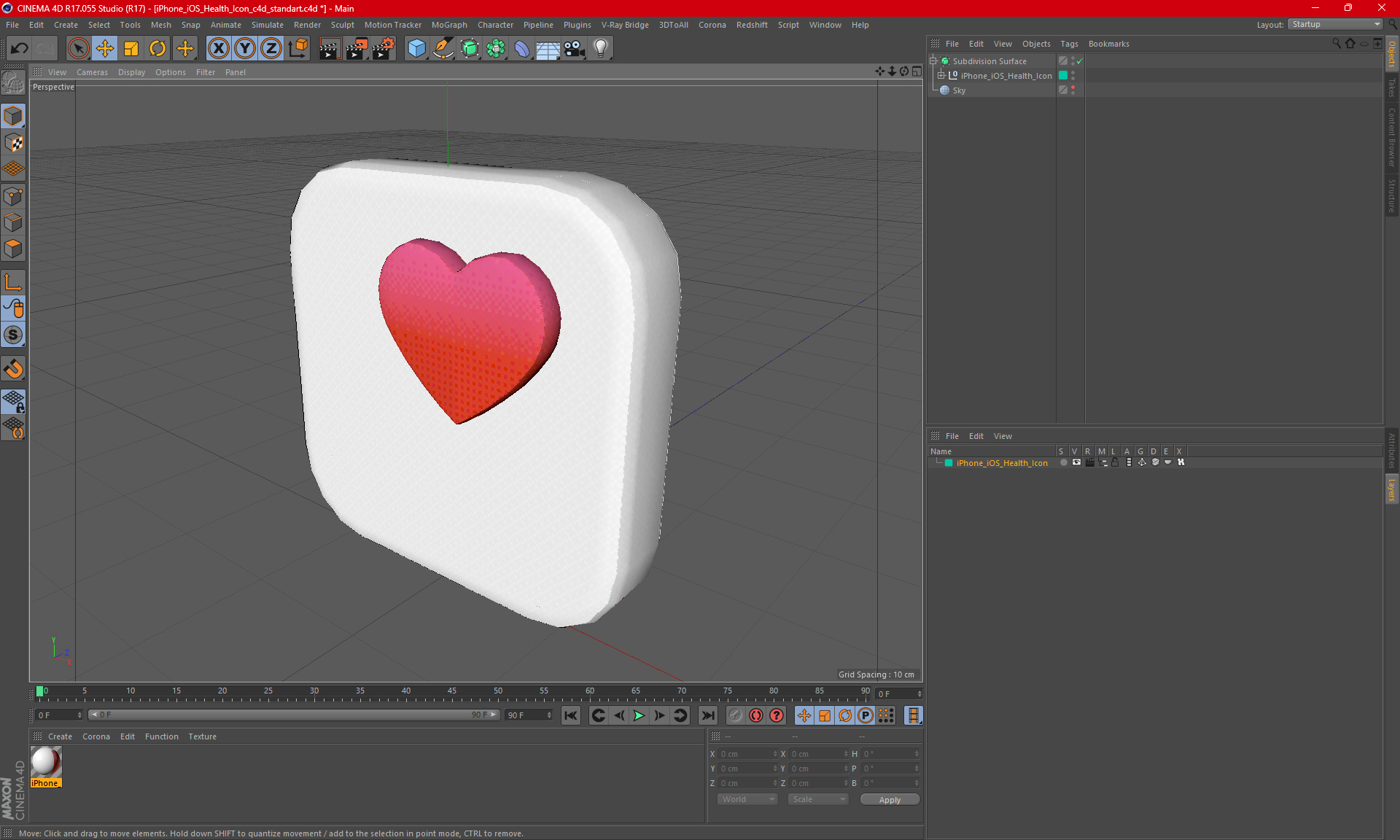This screenshot has width=1400, height=840.
Task: Open the MoGraph menu
Action: point(449,25)
